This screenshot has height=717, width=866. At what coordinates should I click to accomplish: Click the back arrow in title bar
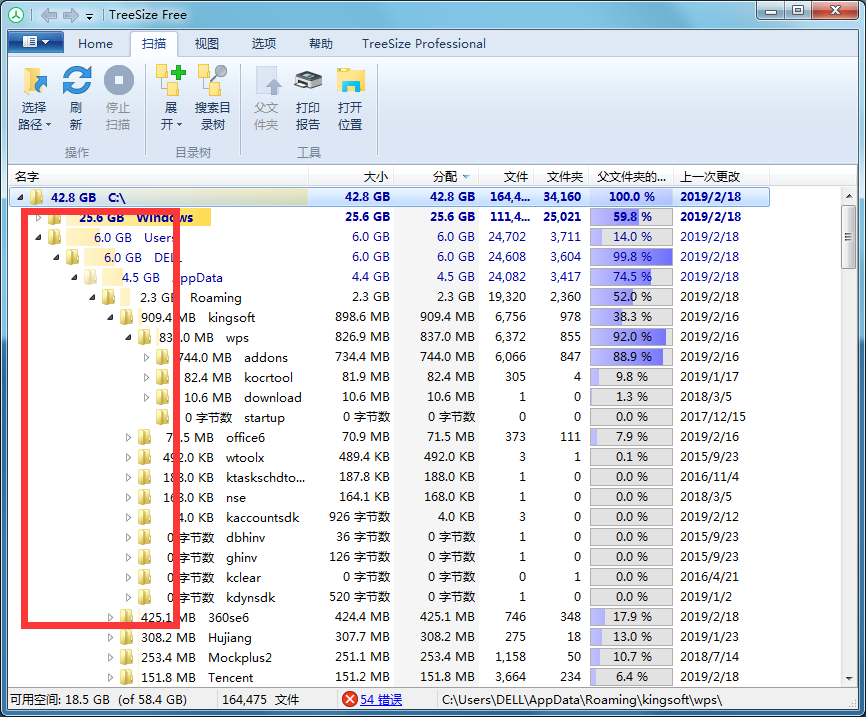[x=48, y=15]
